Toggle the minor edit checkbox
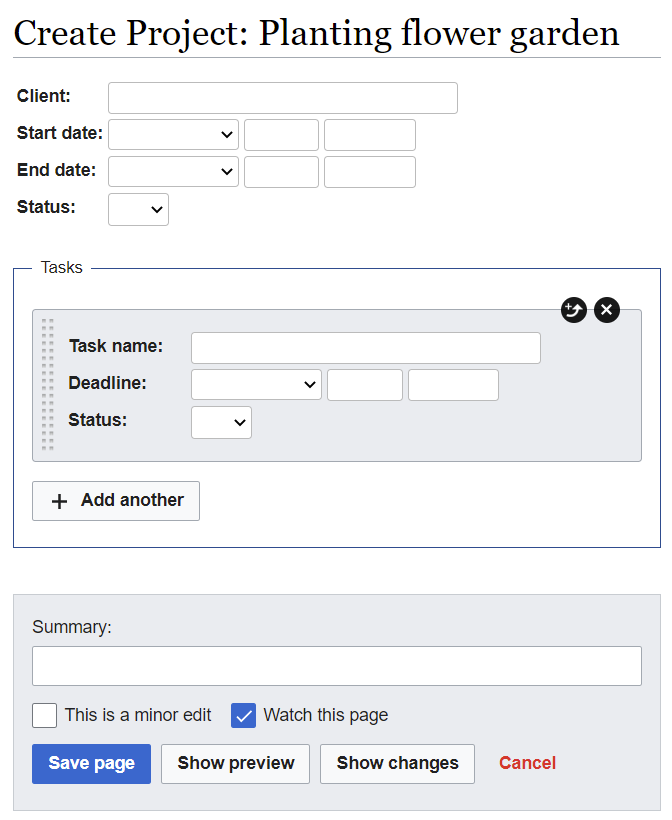This screenshot has height=820, width=672. click(44, 715)
